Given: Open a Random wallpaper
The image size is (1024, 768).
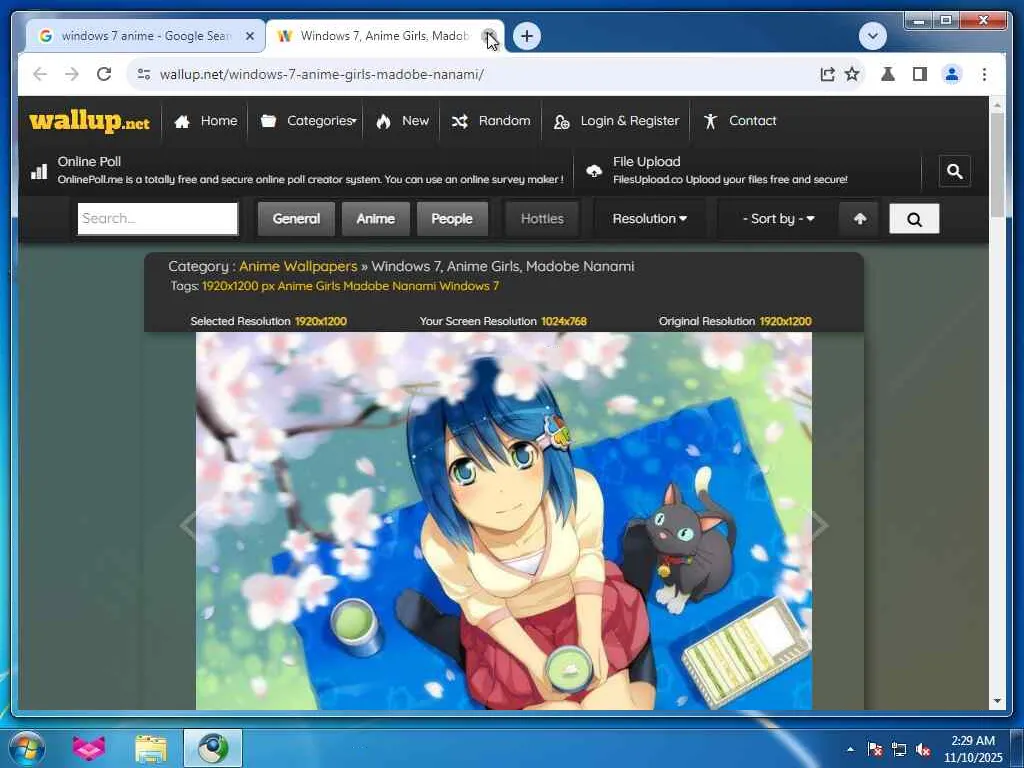Looking at the screenshot, I should pyautogui.click(x=491, y=121).
